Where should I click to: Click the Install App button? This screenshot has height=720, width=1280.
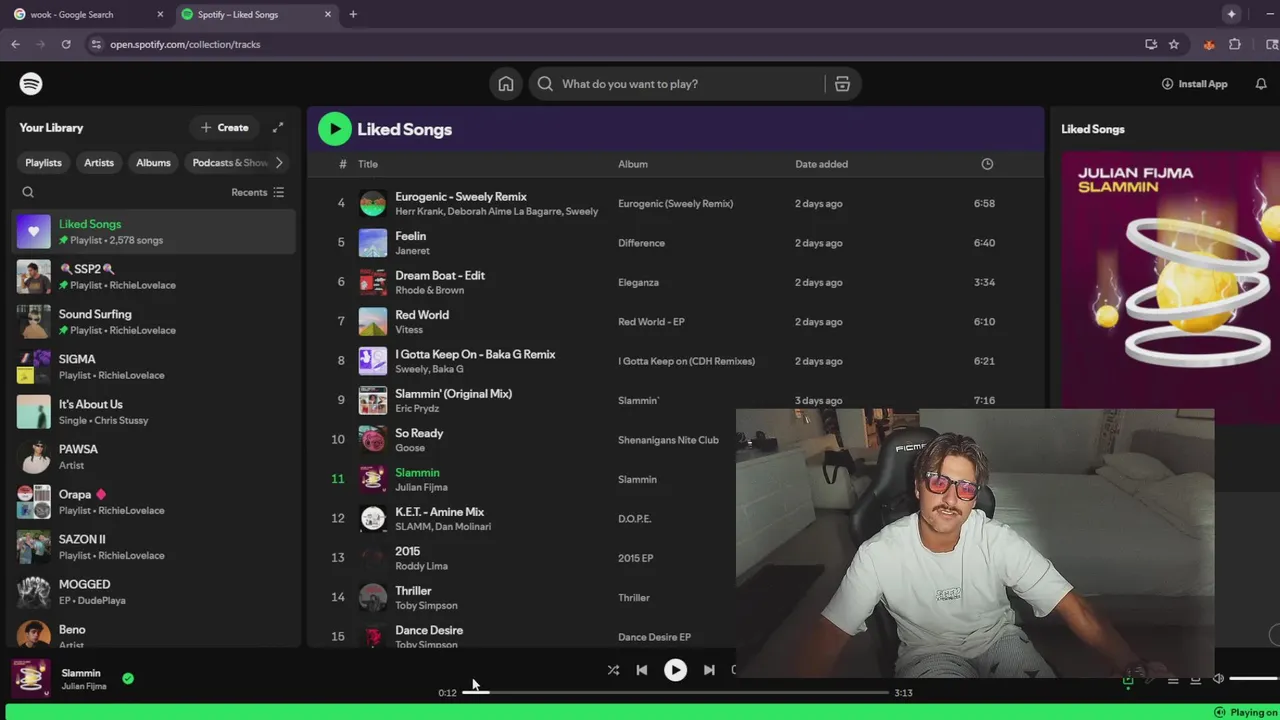click(1194, 84)
